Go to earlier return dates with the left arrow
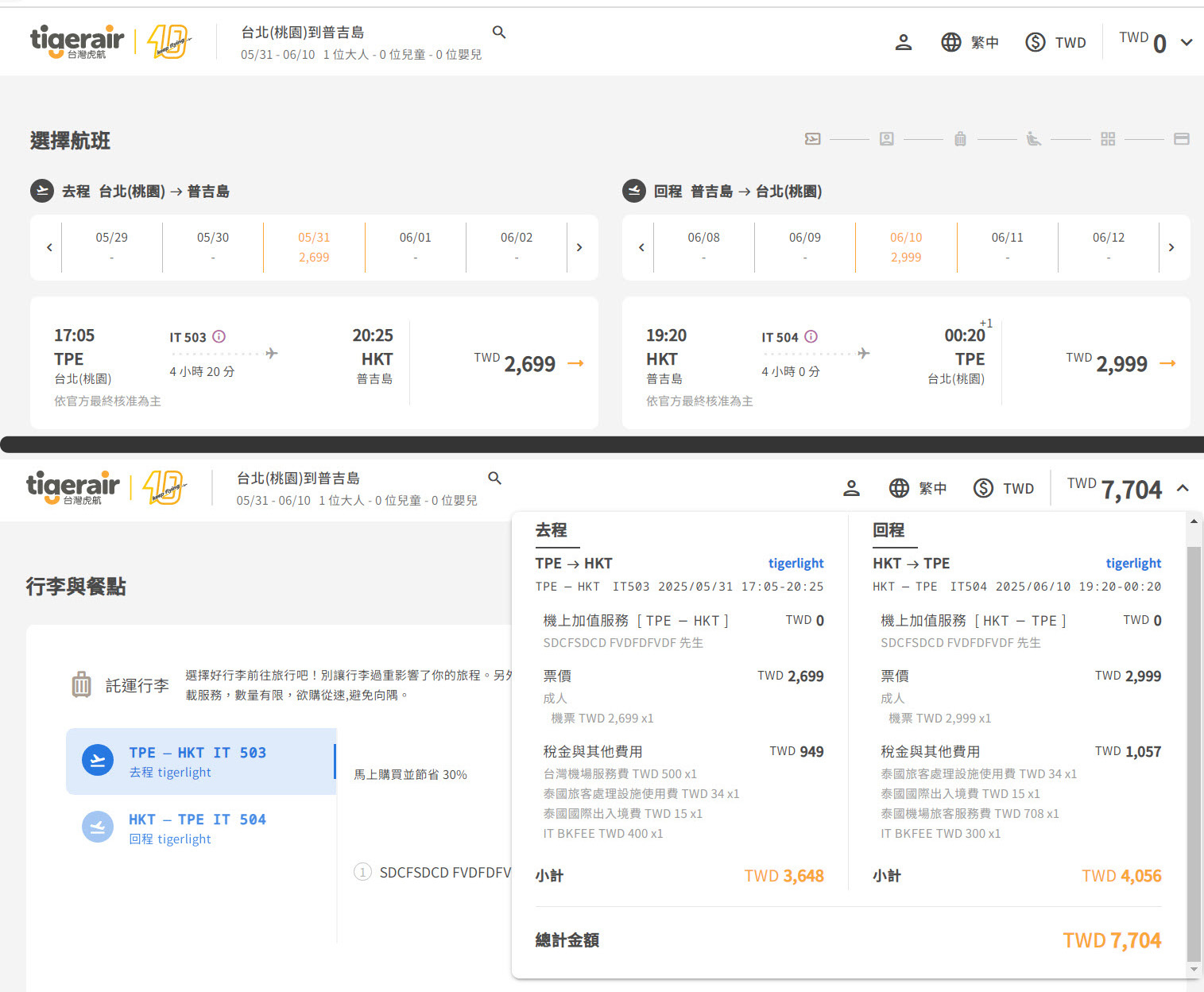The image size is (1204, 992). pyautogui.click(x=641, y=247)
